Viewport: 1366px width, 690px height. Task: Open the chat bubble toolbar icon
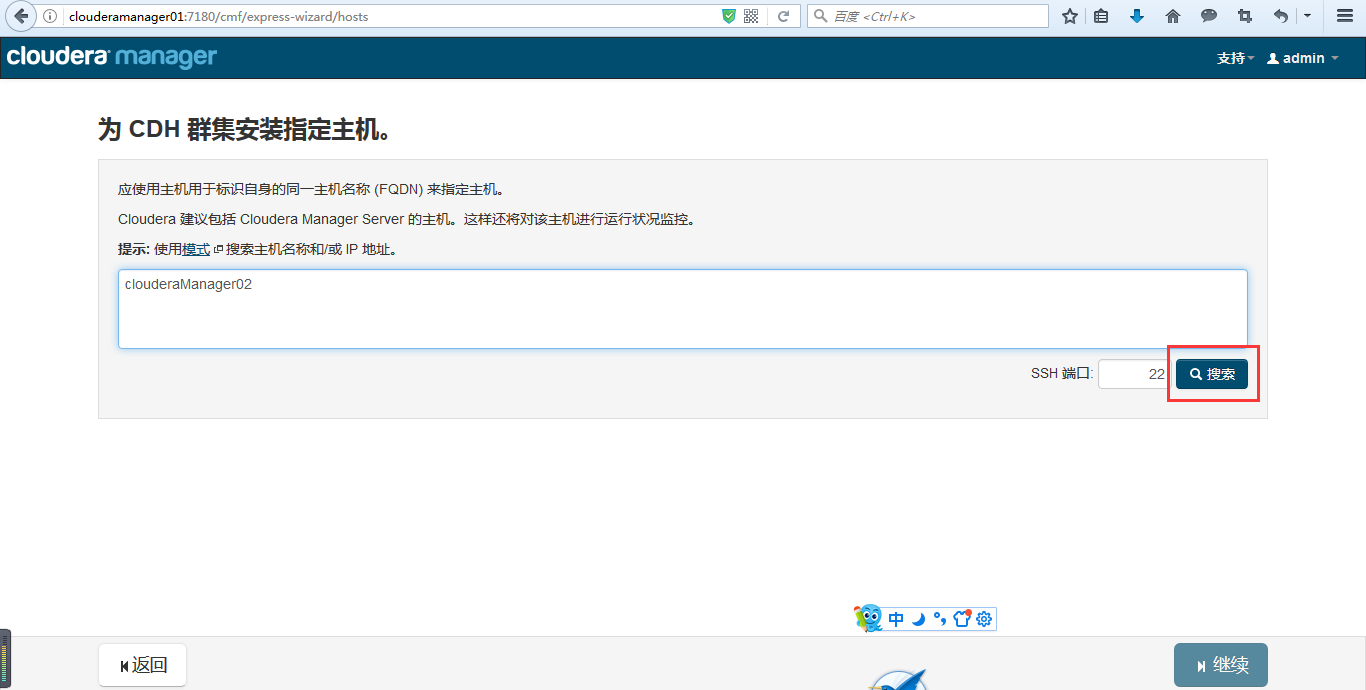tap(1209, 16)
